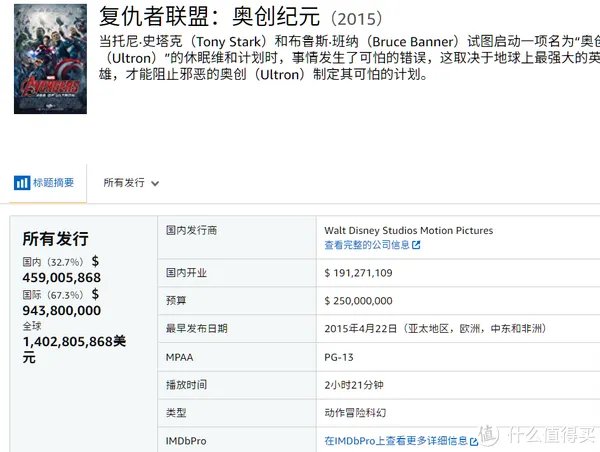Click the domestic gross figure 459,005,868
The height and width of the screenshot is (452, 600).
pos(61,277)
